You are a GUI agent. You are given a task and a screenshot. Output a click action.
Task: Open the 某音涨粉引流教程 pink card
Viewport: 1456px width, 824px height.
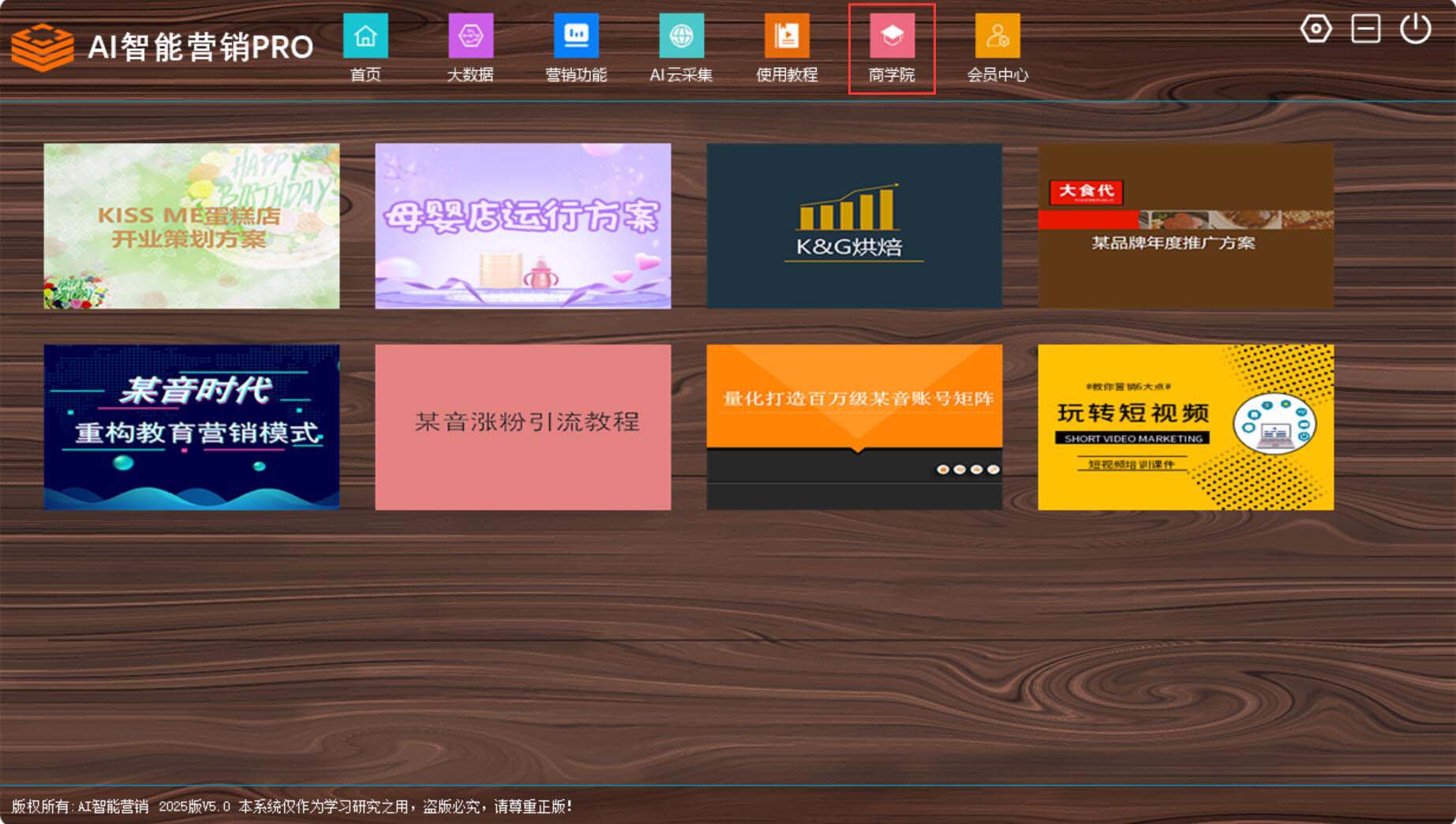[523, 427]
